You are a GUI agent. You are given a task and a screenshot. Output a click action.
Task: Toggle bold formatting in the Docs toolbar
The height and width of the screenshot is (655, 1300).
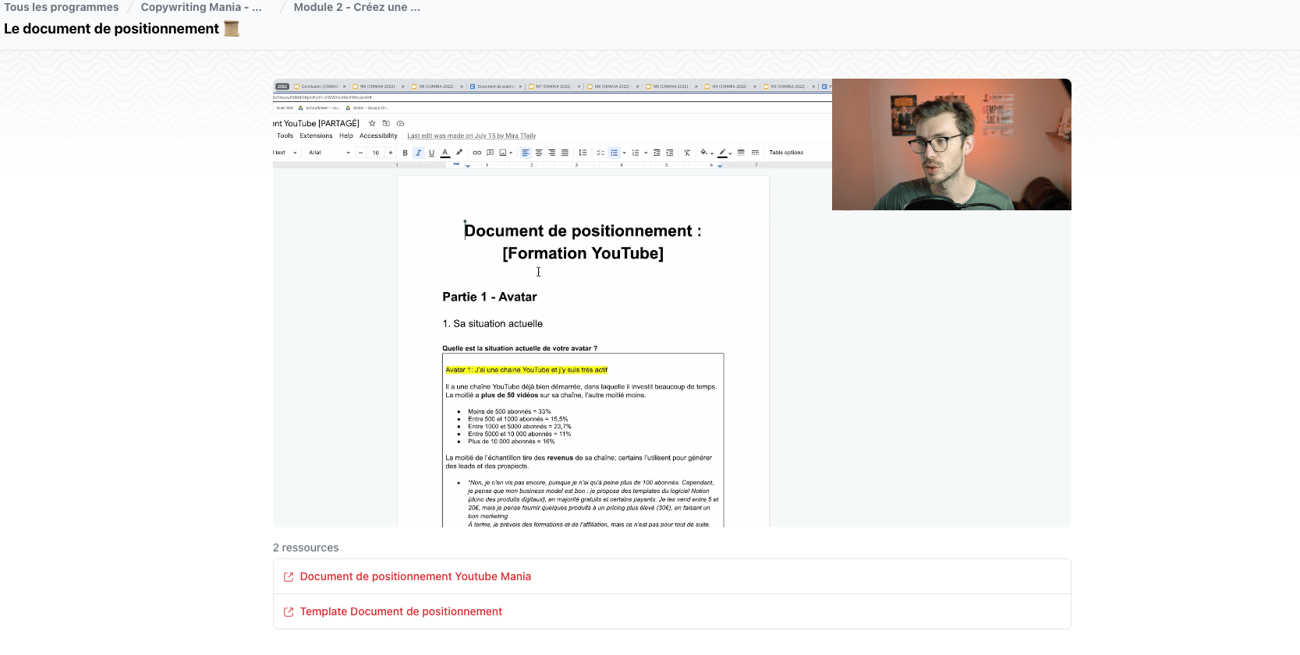click(405, 153)
